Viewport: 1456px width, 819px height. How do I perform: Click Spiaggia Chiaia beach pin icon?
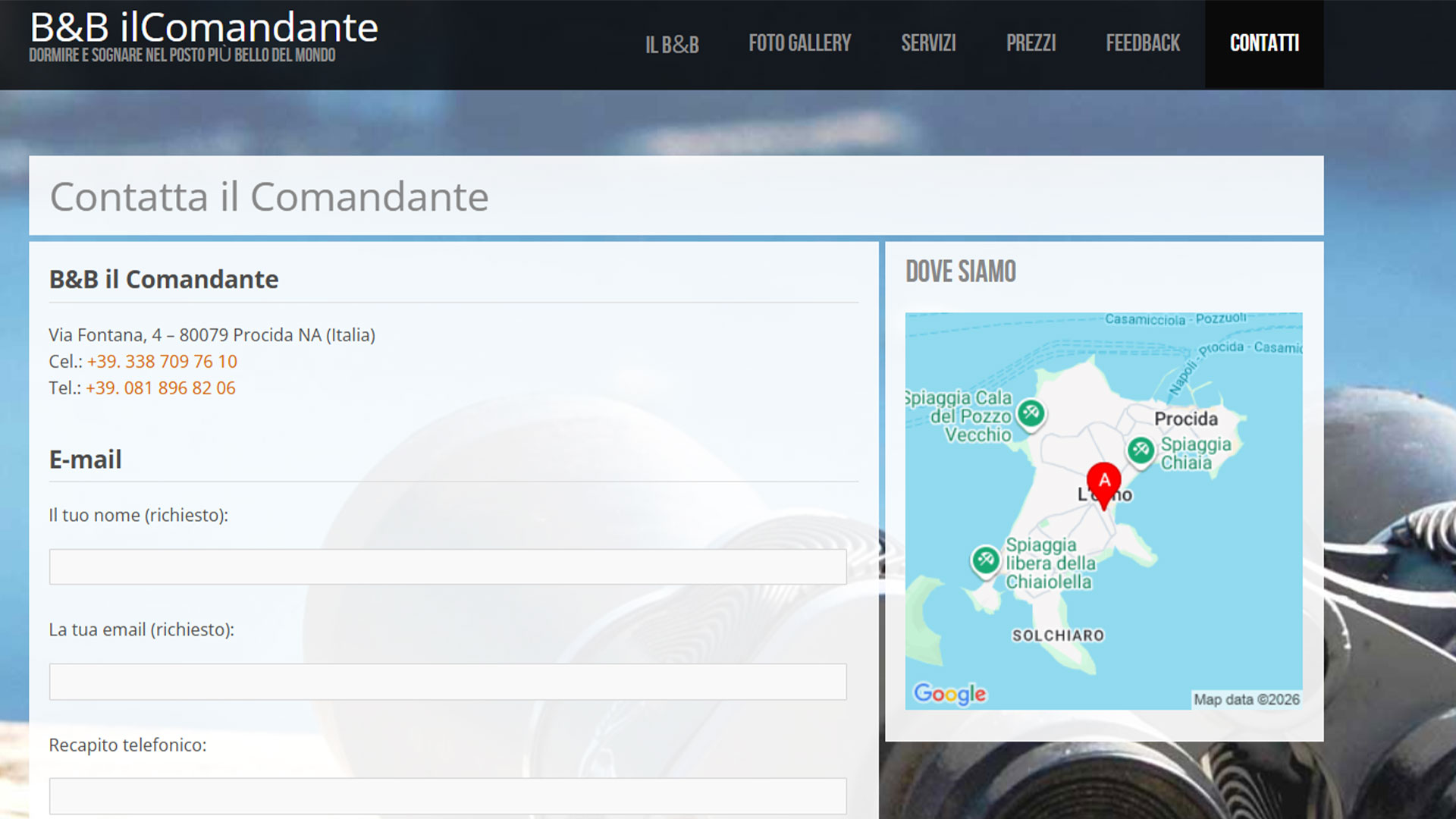pos(1141,450)
